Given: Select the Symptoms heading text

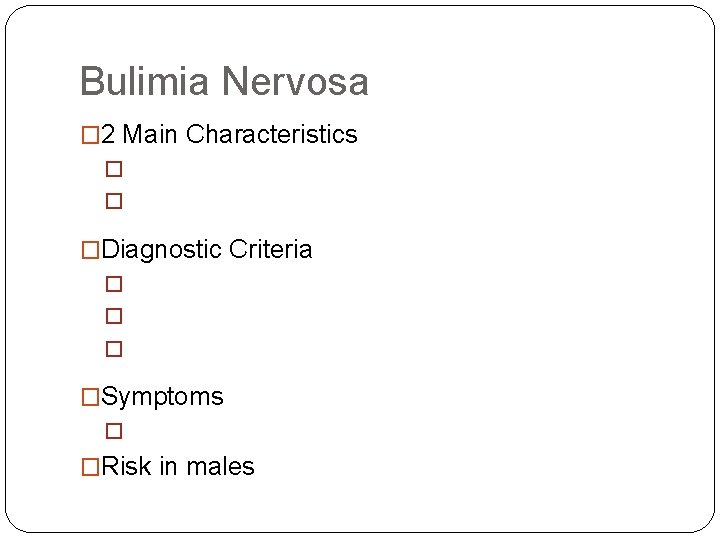Looking at the screenshot, I should coord(162,397).
